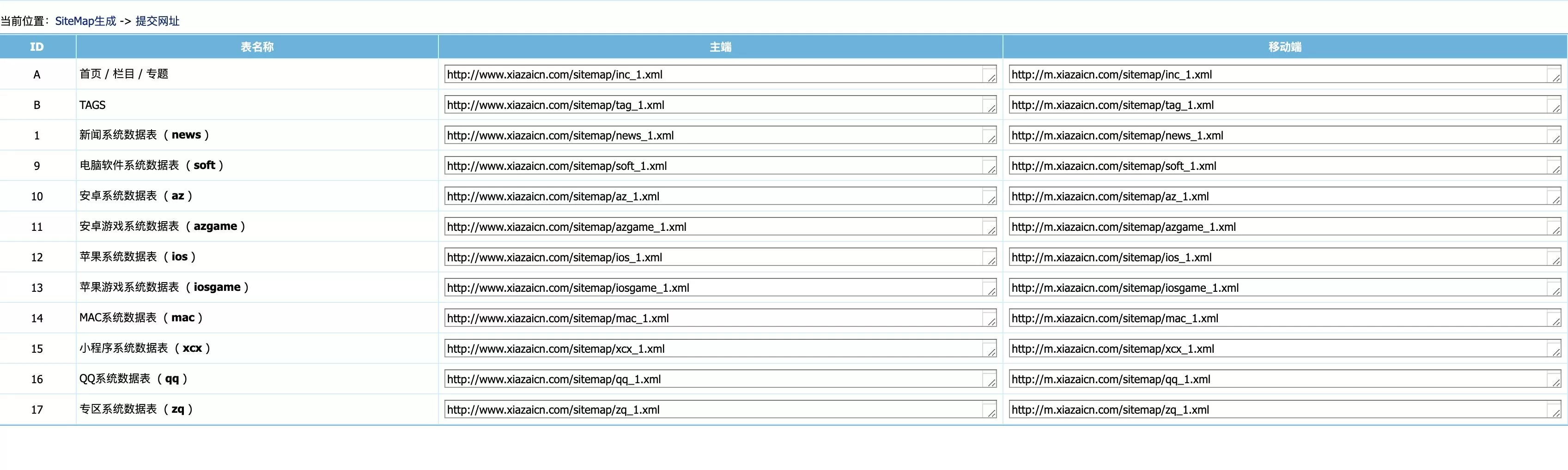Viewport: 1568px width, 470px height.
Task: Click the 主端 column header
Action: [x=720, y=47]
